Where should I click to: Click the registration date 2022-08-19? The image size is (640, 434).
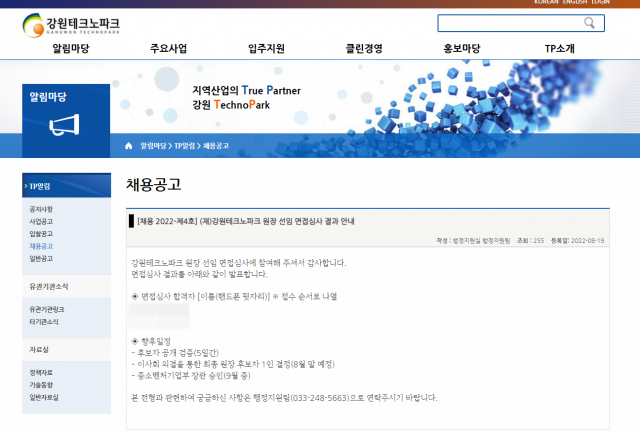(x=578, y=241)
